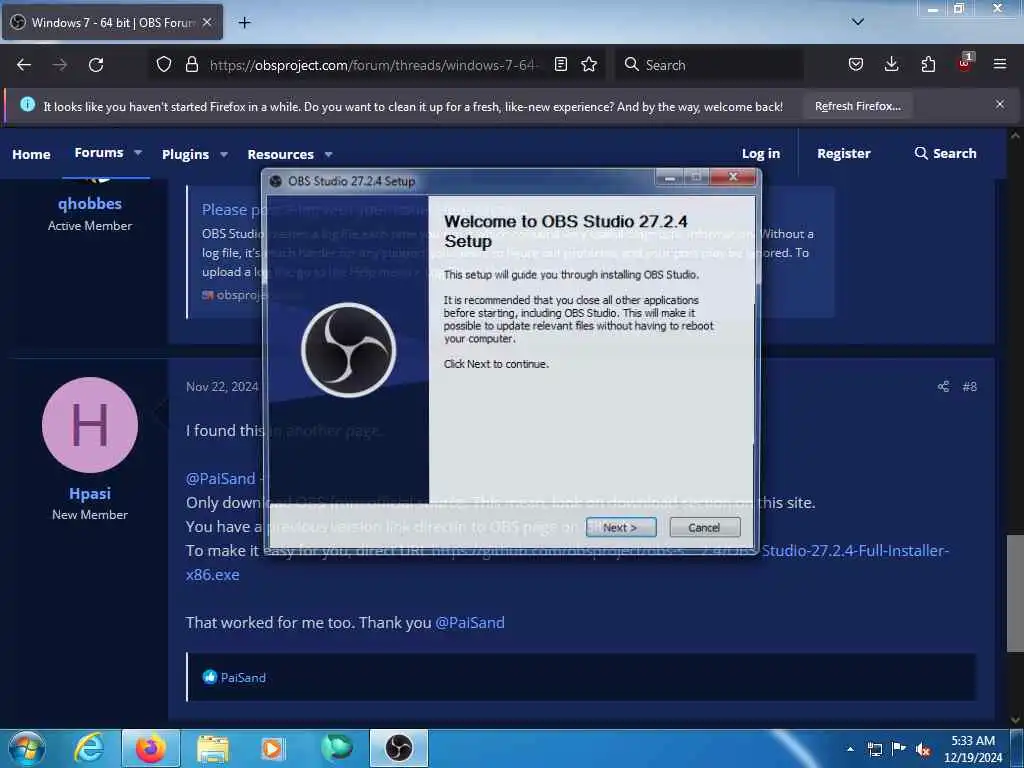Open the Plugins menu item
Viewport: 1024px width, 768px height.
tap(185, 154)
